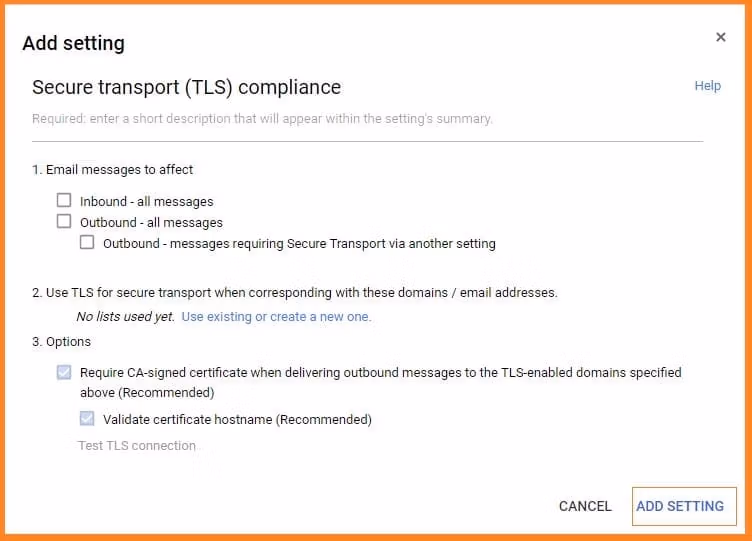Open the Help link
Viewport: 752px width, 541px height.
(x=707, y=86)
